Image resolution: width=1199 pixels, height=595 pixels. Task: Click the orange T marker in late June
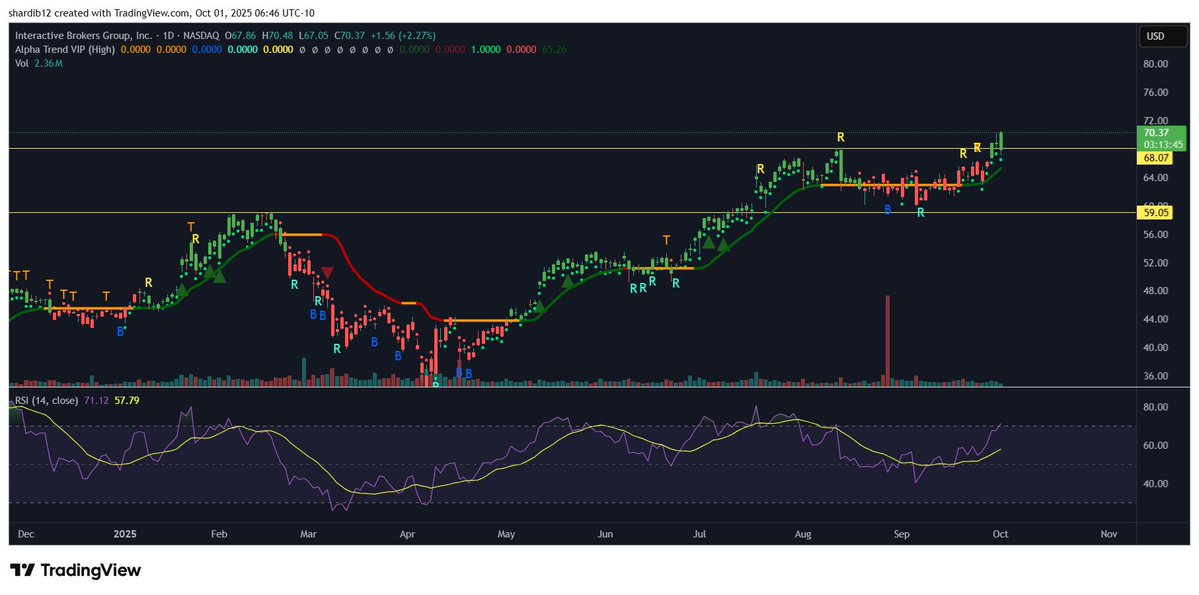pos(666,240)
